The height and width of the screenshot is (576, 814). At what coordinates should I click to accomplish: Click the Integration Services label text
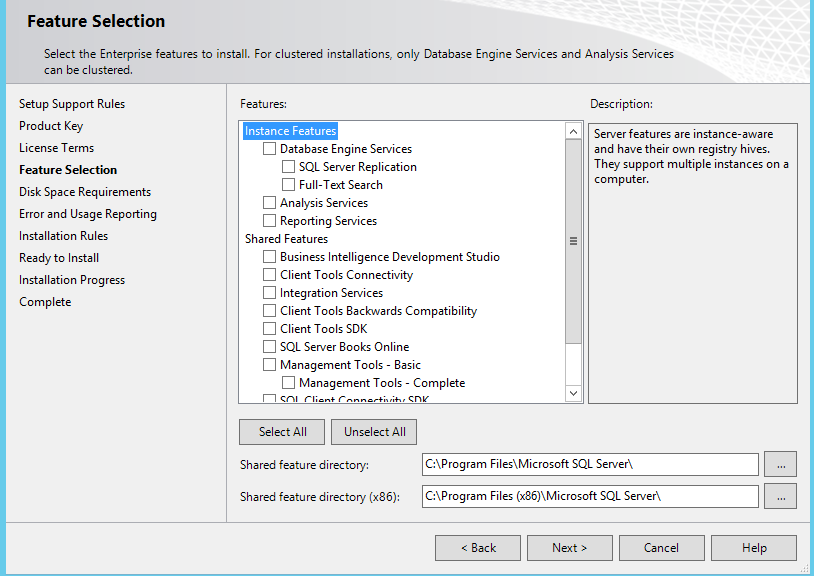331,293
